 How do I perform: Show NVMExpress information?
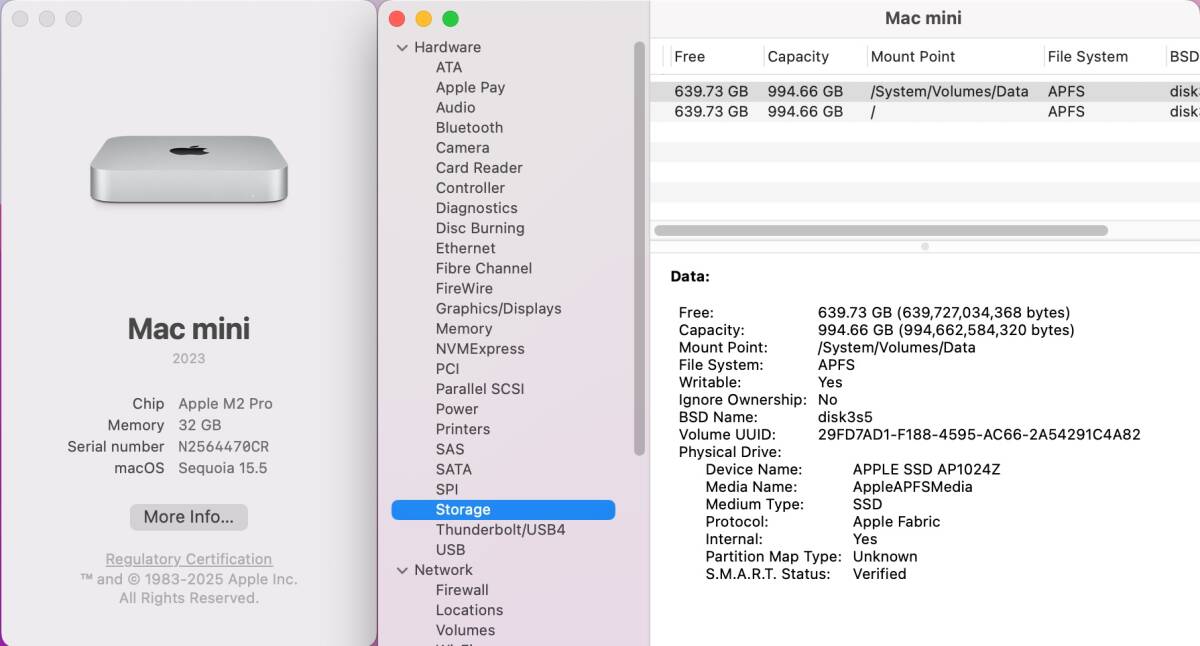coord(480,348)
